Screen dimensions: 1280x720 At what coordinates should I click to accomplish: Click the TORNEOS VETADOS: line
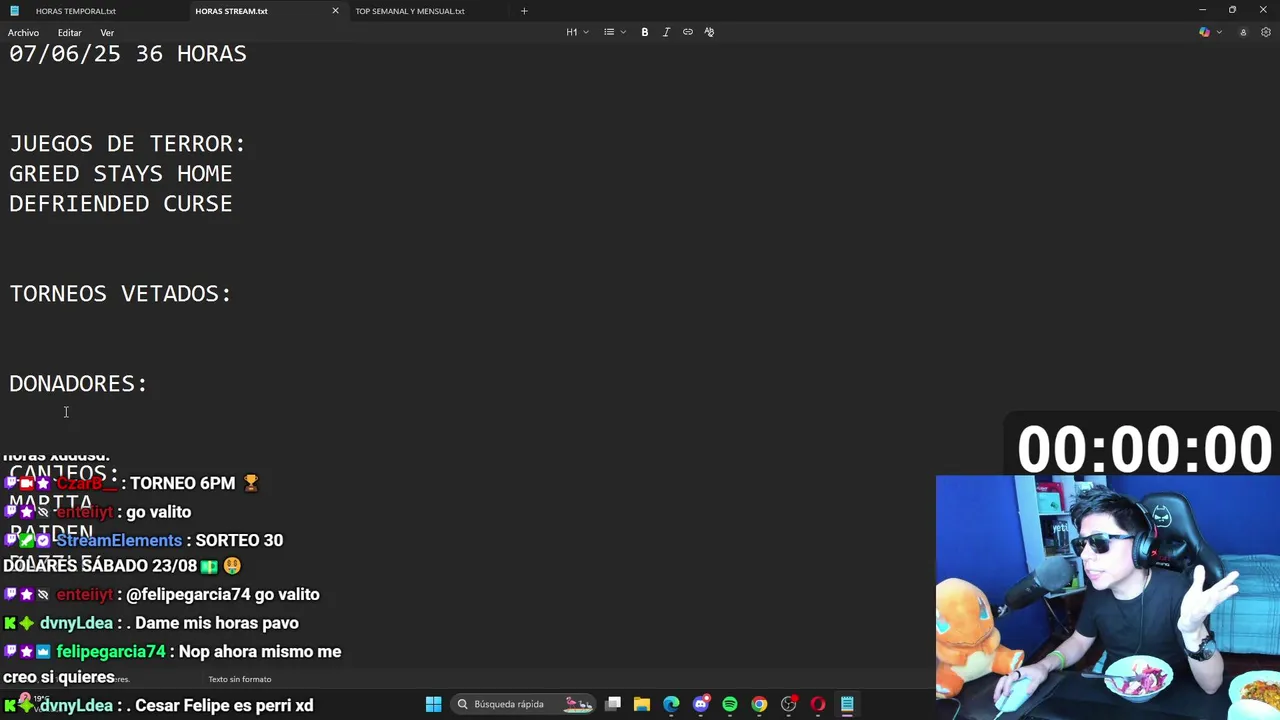[x=120, y=294]
